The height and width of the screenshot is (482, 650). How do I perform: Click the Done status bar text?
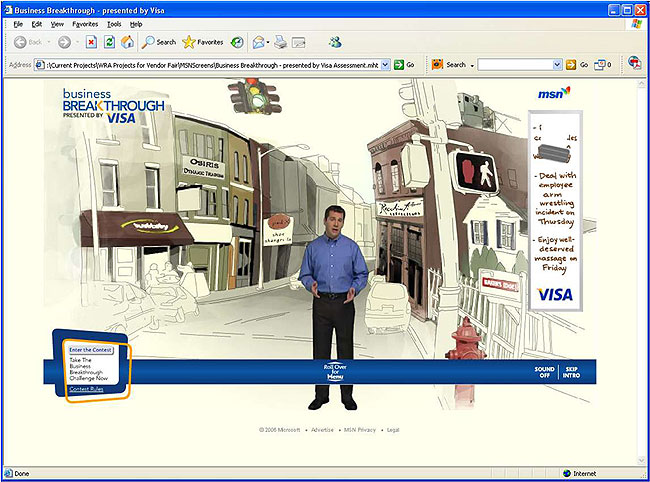click(22, 473)
